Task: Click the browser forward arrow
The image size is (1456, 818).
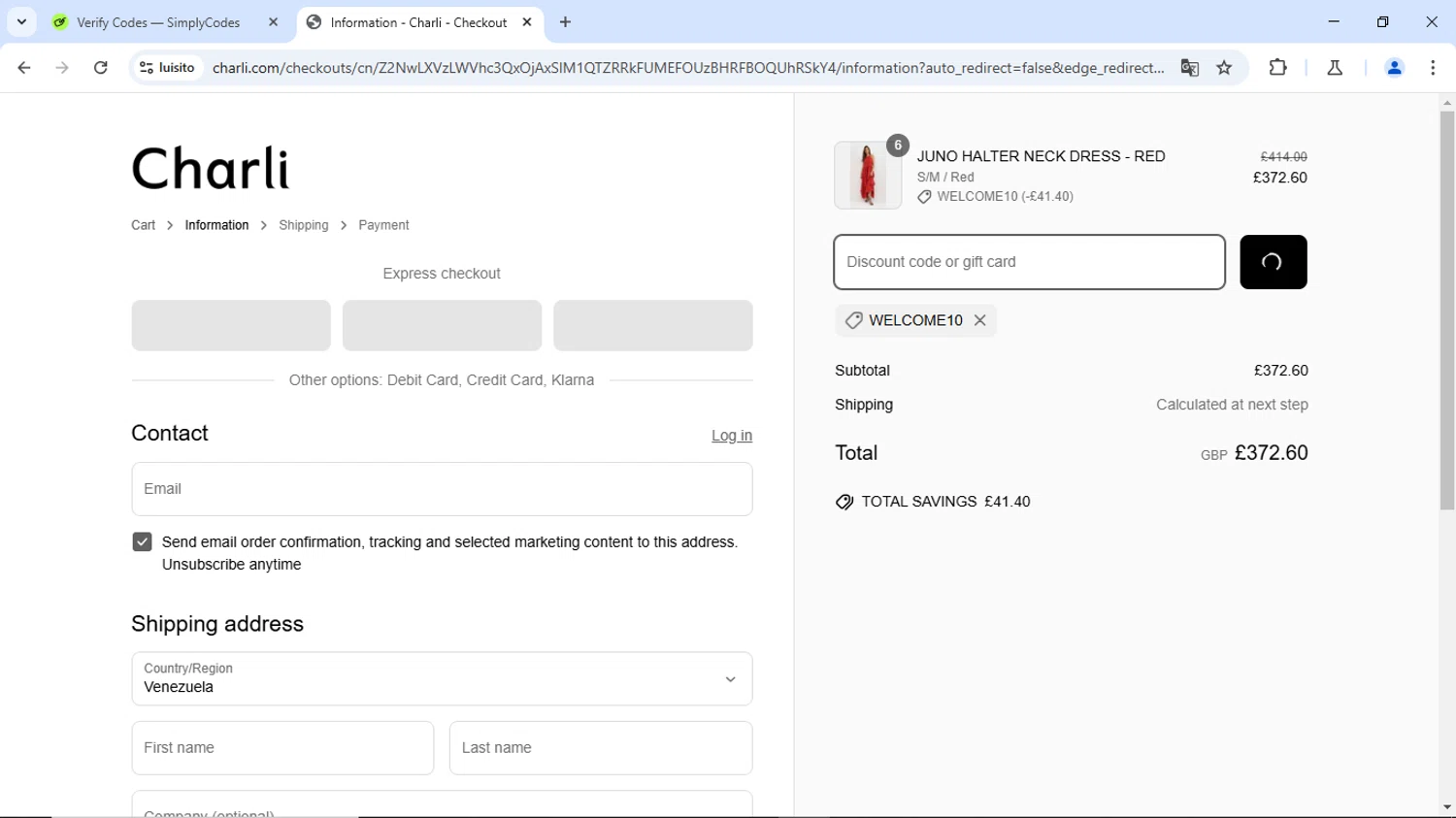Action: pos(62,68)
